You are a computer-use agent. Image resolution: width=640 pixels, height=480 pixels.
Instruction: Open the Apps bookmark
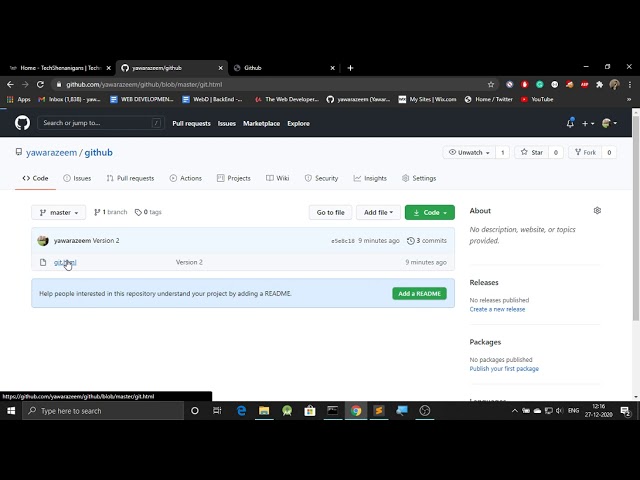tap(19, 99)
